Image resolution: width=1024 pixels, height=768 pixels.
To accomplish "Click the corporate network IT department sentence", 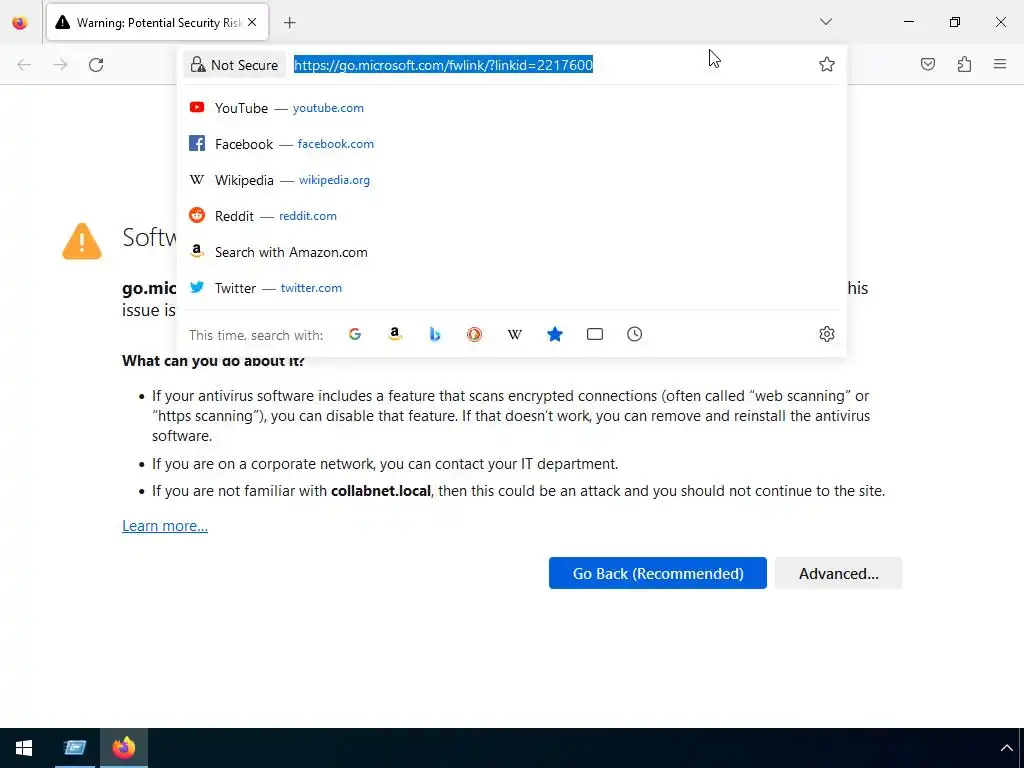I will click(385, 464).
